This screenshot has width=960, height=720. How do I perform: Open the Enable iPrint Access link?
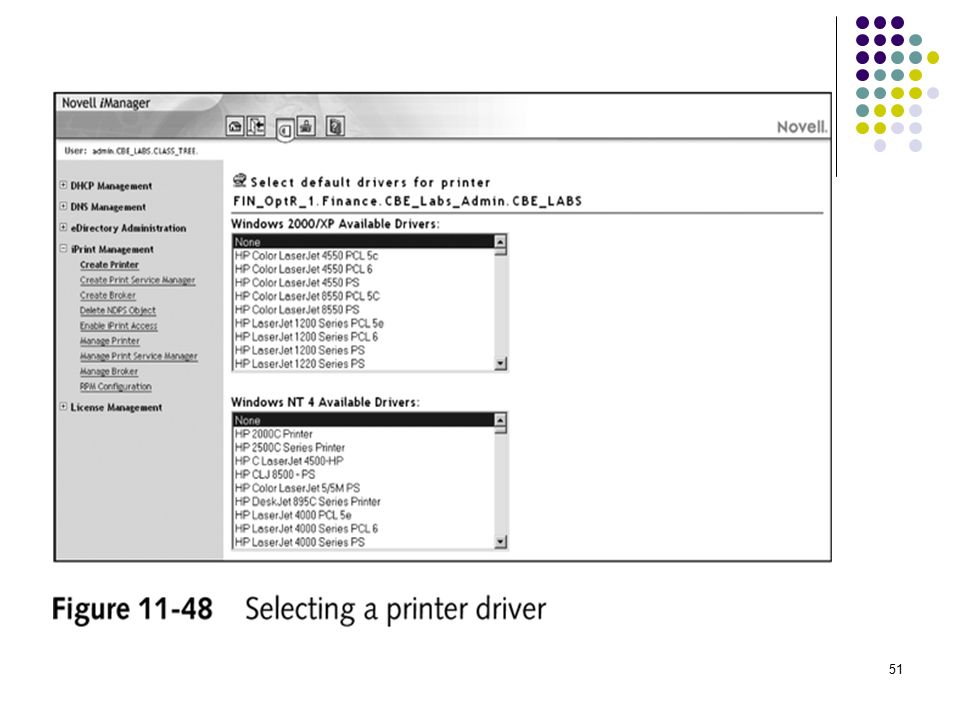(x=118, y=326)
